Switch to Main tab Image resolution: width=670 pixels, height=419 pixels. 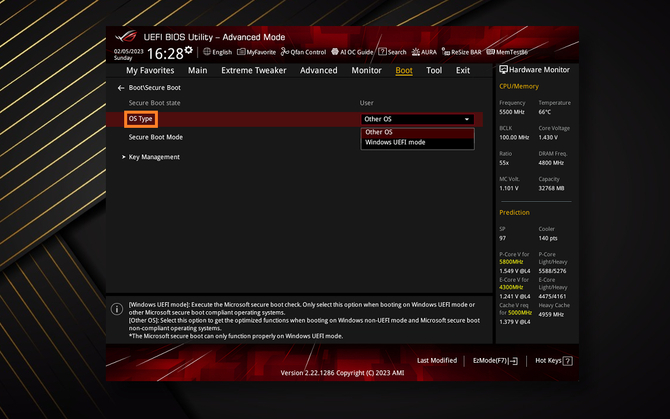coord(197,70)
